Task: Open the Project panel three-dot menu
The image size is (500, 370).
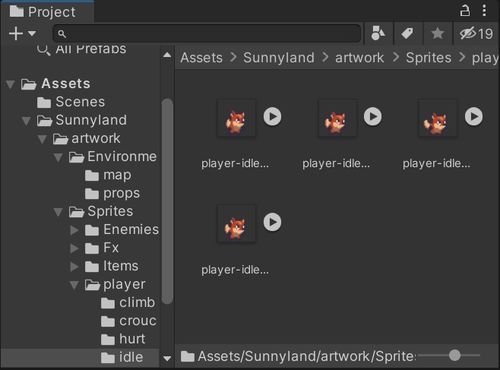Action: [484, 11]
